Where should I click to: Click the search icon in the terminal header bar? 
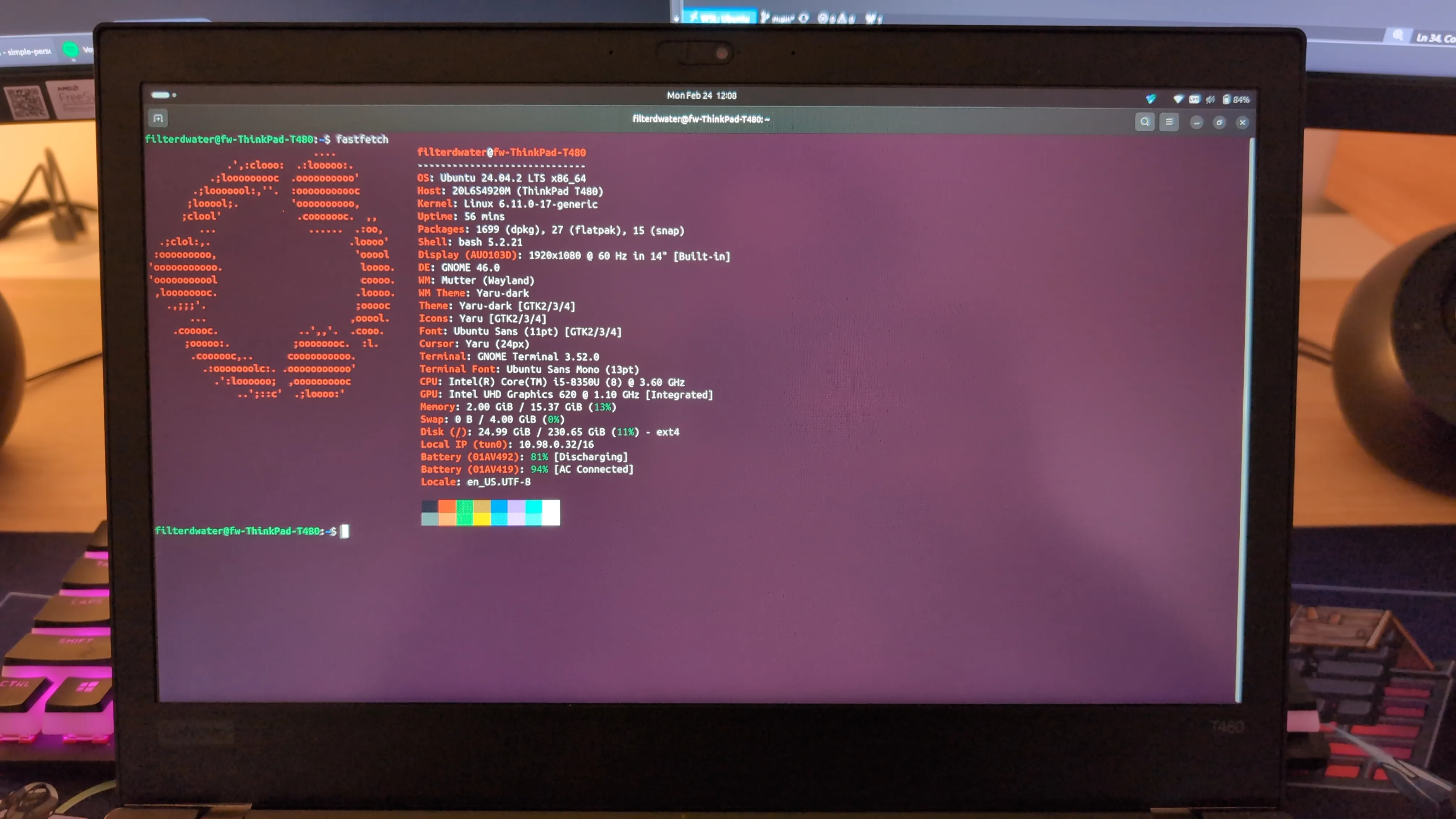pyautogui.click(x=1145, y=122)
